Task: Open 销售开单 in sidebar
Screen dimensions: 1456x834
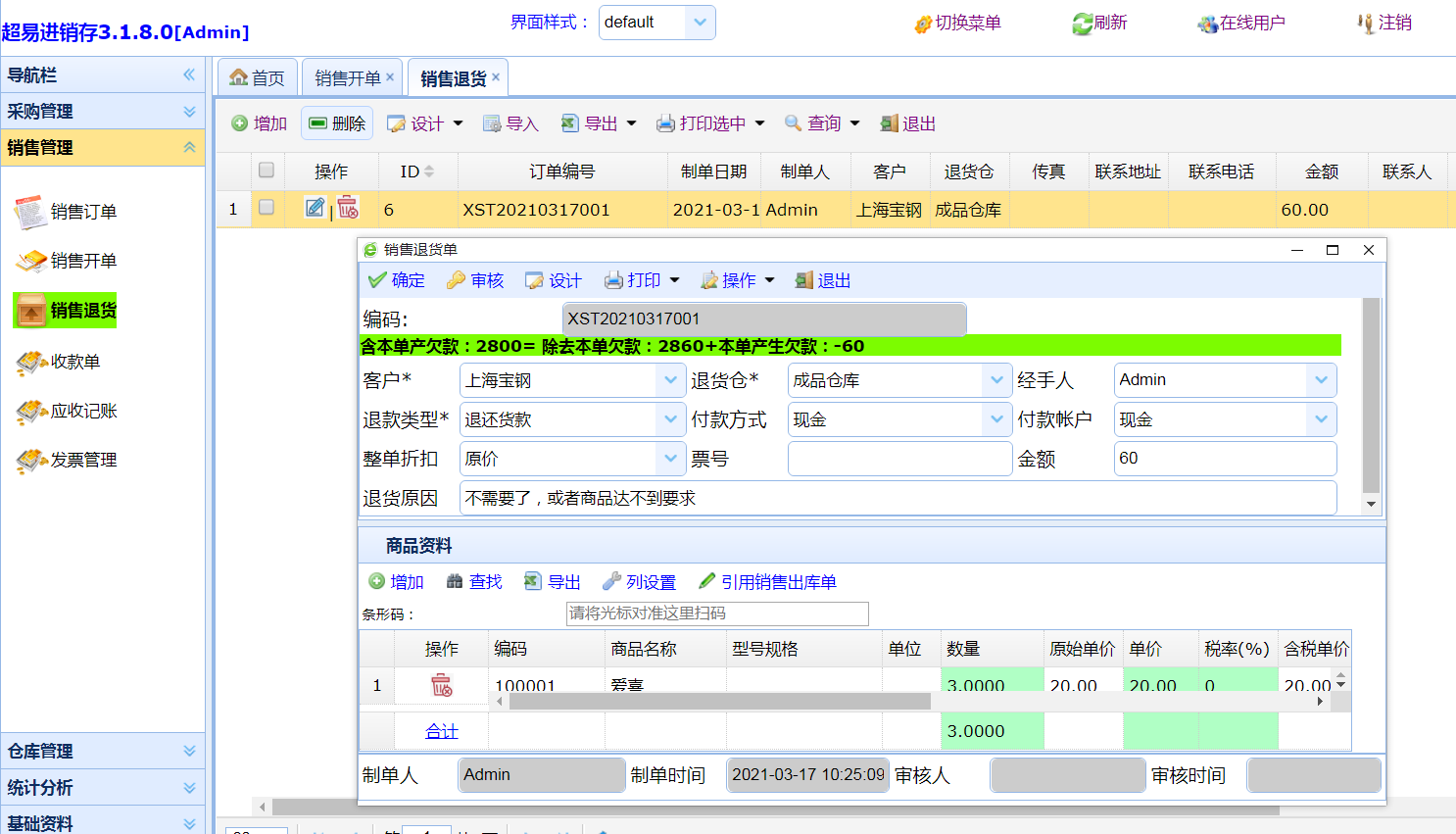Action: point(65,261)
